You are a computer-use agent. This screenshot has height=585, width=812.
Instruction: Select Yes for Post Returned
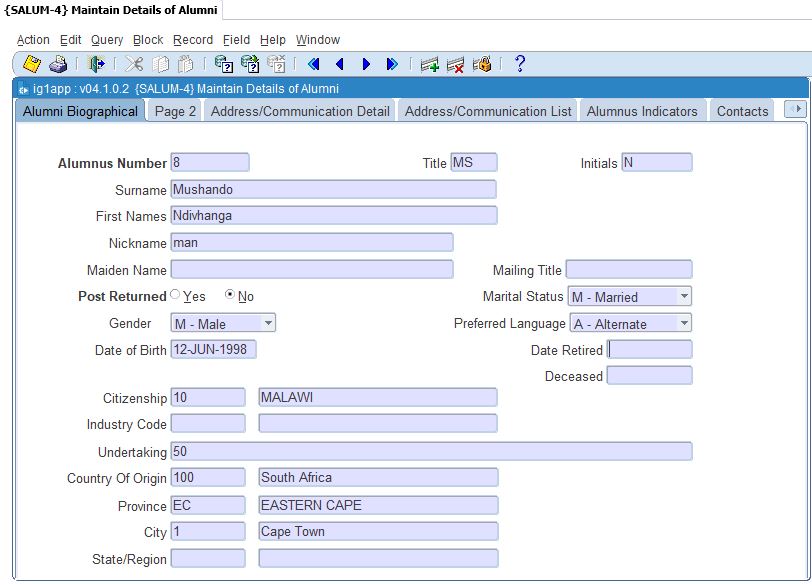[x=176, y=295]
